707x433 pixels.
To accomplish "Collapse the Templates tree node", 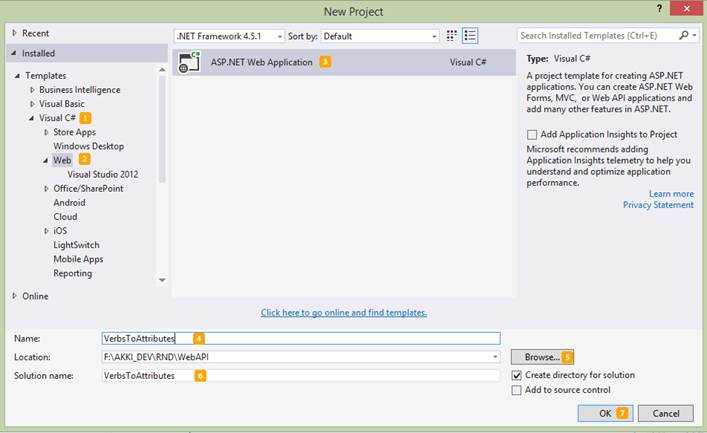I will [x=17, y=76].
